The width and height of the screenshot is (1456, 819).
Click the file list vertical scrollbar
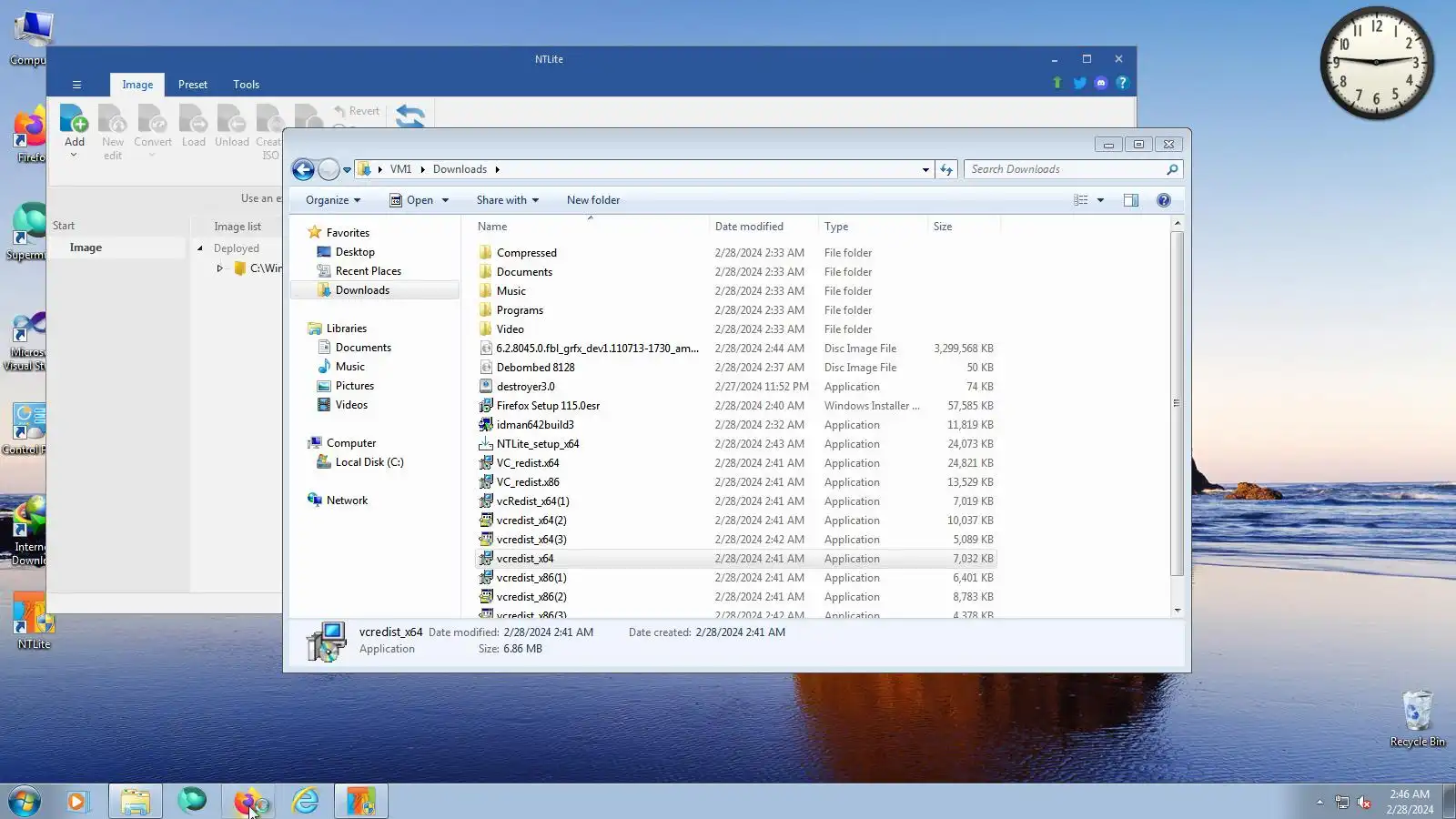tap(1177, 404)
